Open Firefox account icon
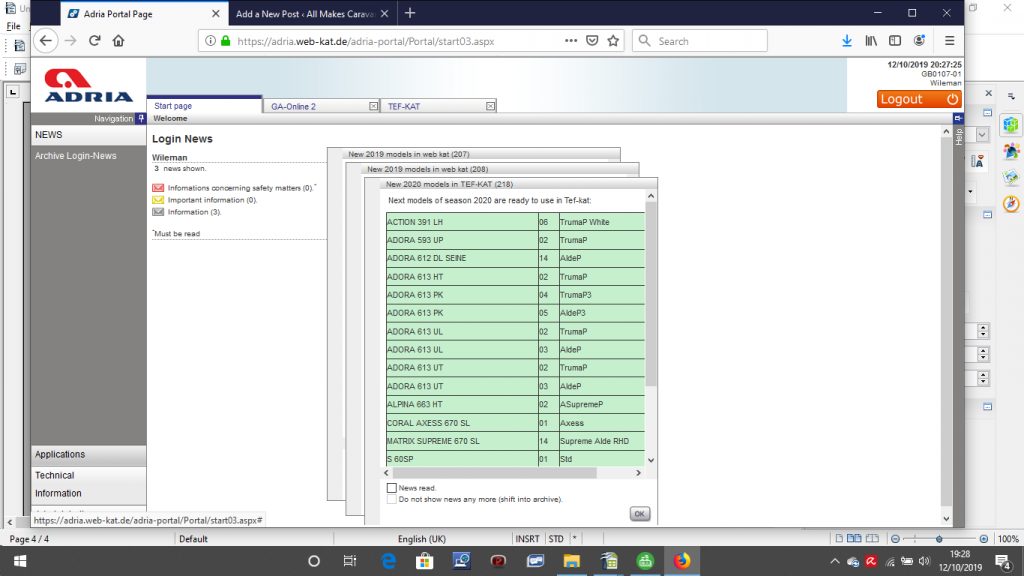This screenshot has width=1024, height=576. click(x=919, y=40)
